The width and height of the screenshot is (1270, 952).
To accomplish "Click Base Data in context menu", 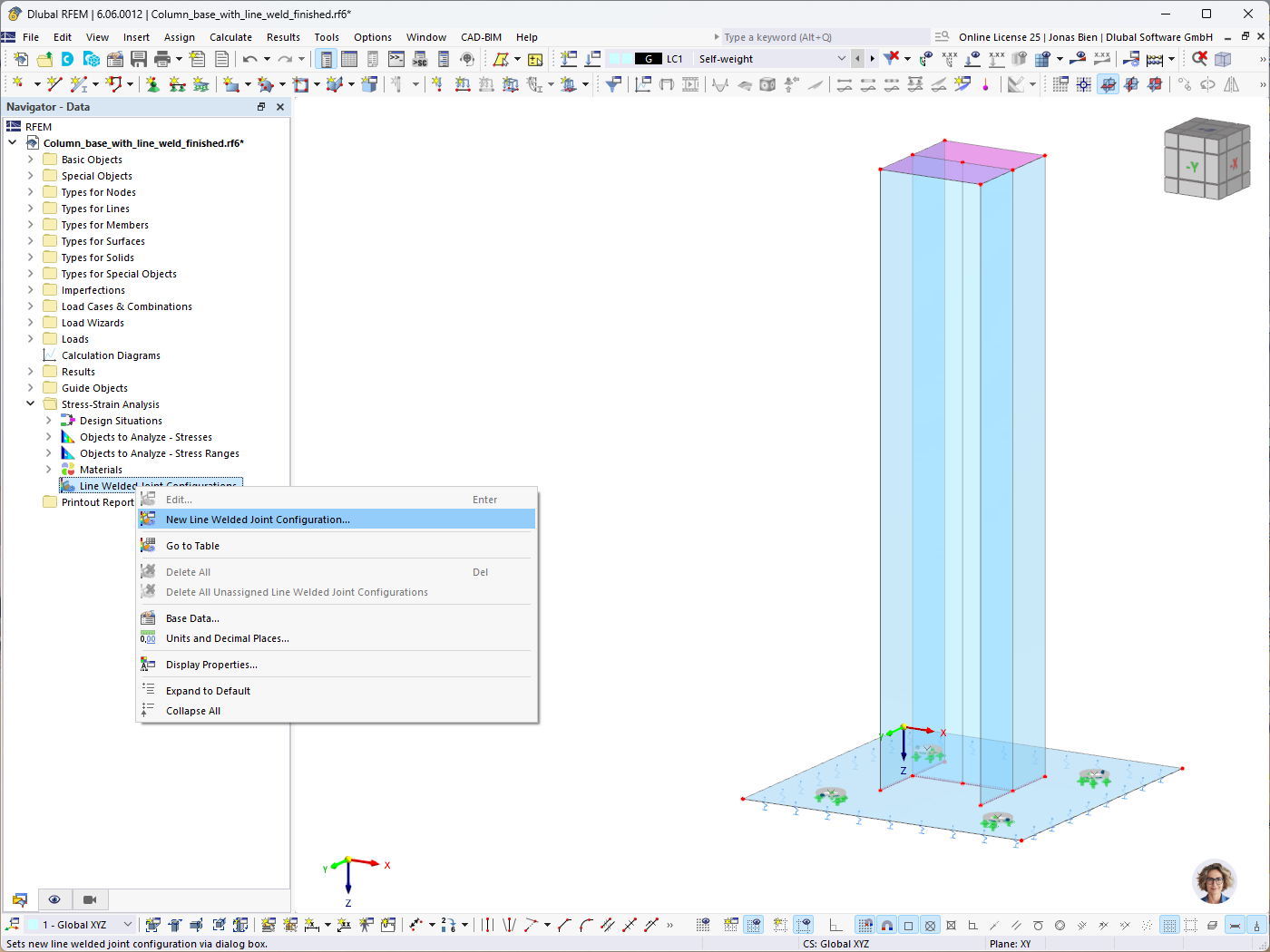I will click(x=337, y=618).
